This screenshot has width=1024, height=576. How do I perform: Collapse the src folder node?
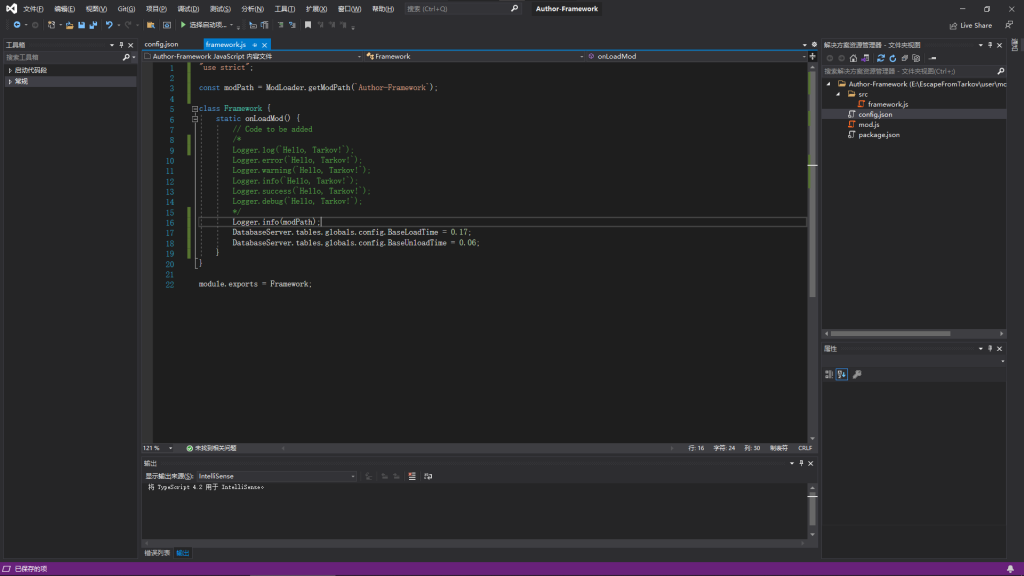[x=839, y=95]
